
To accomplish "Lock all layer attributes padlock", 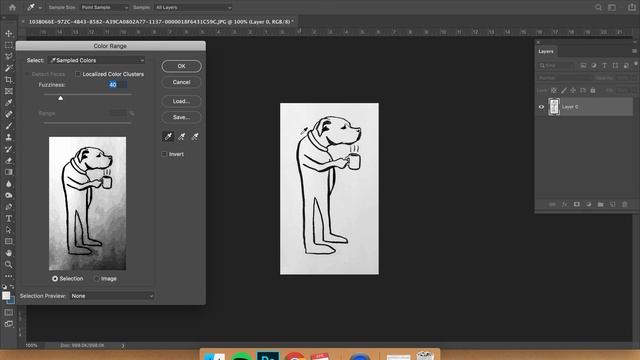I will (593, 90).
